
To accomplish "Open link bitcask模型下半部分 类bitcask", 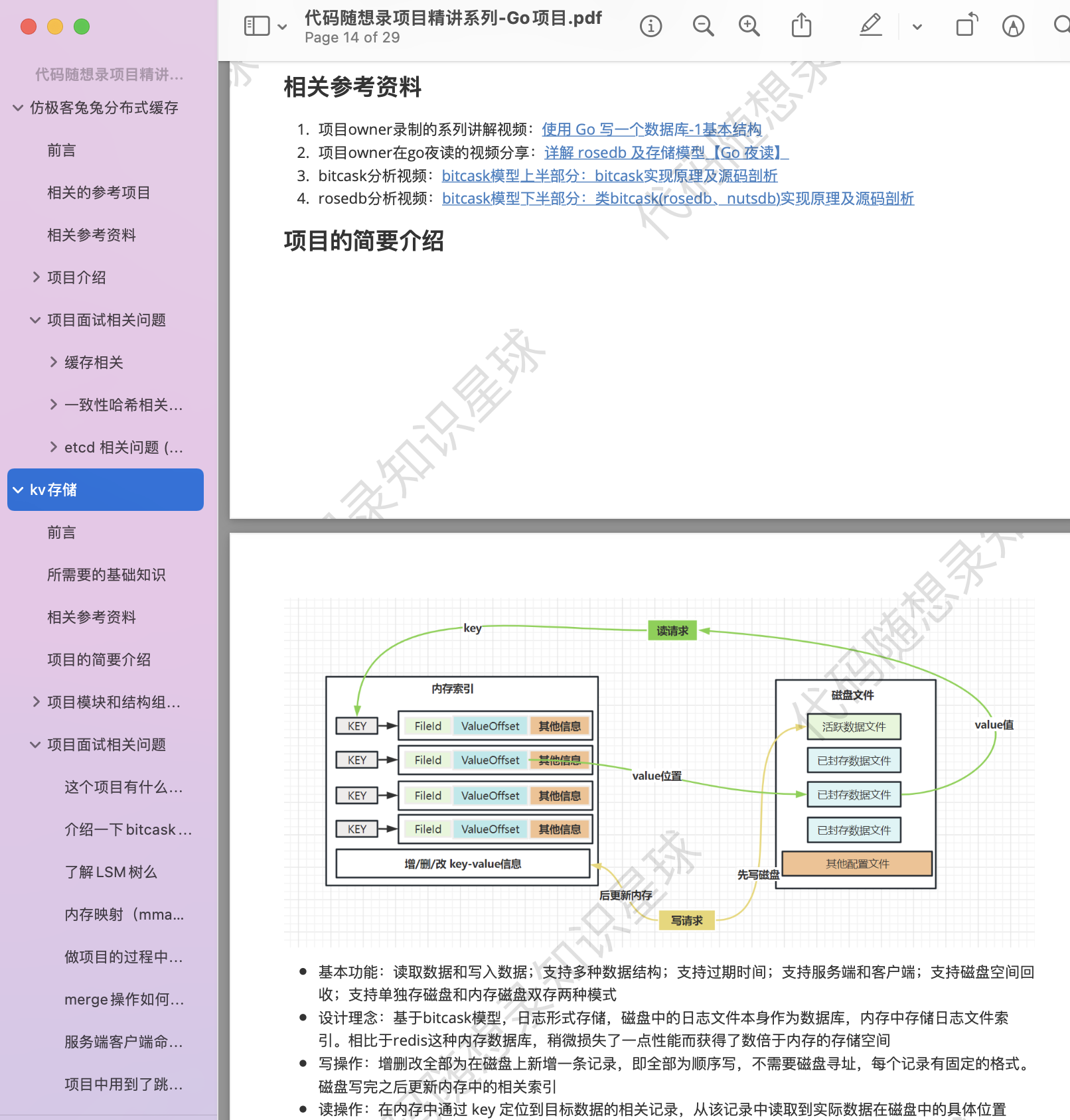I will point(678,198).
